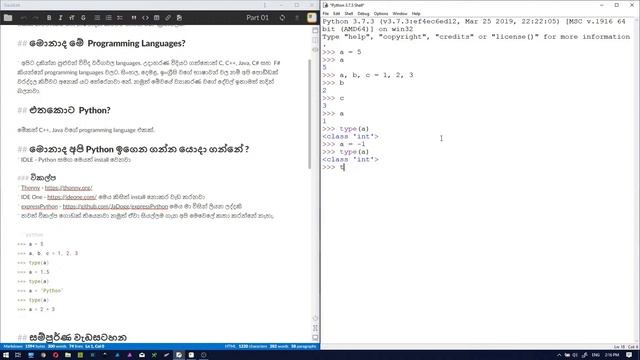Open Shell menu in Python Shell
This screenshot has height=360, width=640.
(x=349, y=13)
